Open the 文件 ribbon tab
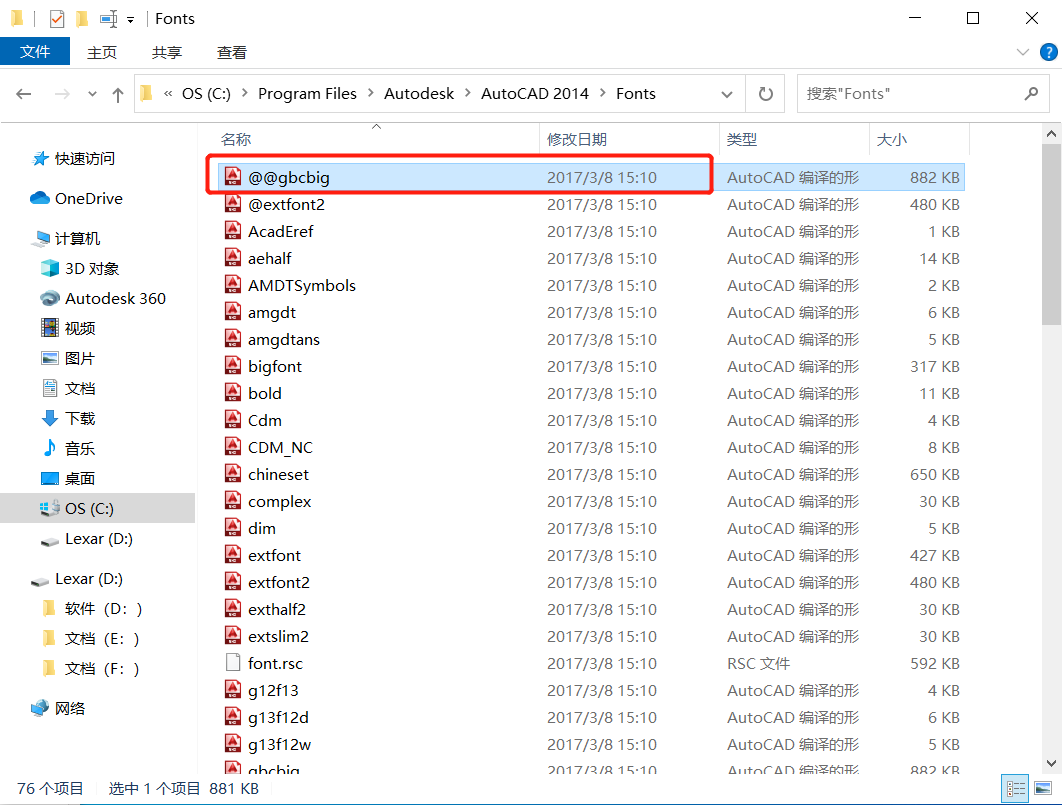The image size is (1062, 805). (35, 51)
